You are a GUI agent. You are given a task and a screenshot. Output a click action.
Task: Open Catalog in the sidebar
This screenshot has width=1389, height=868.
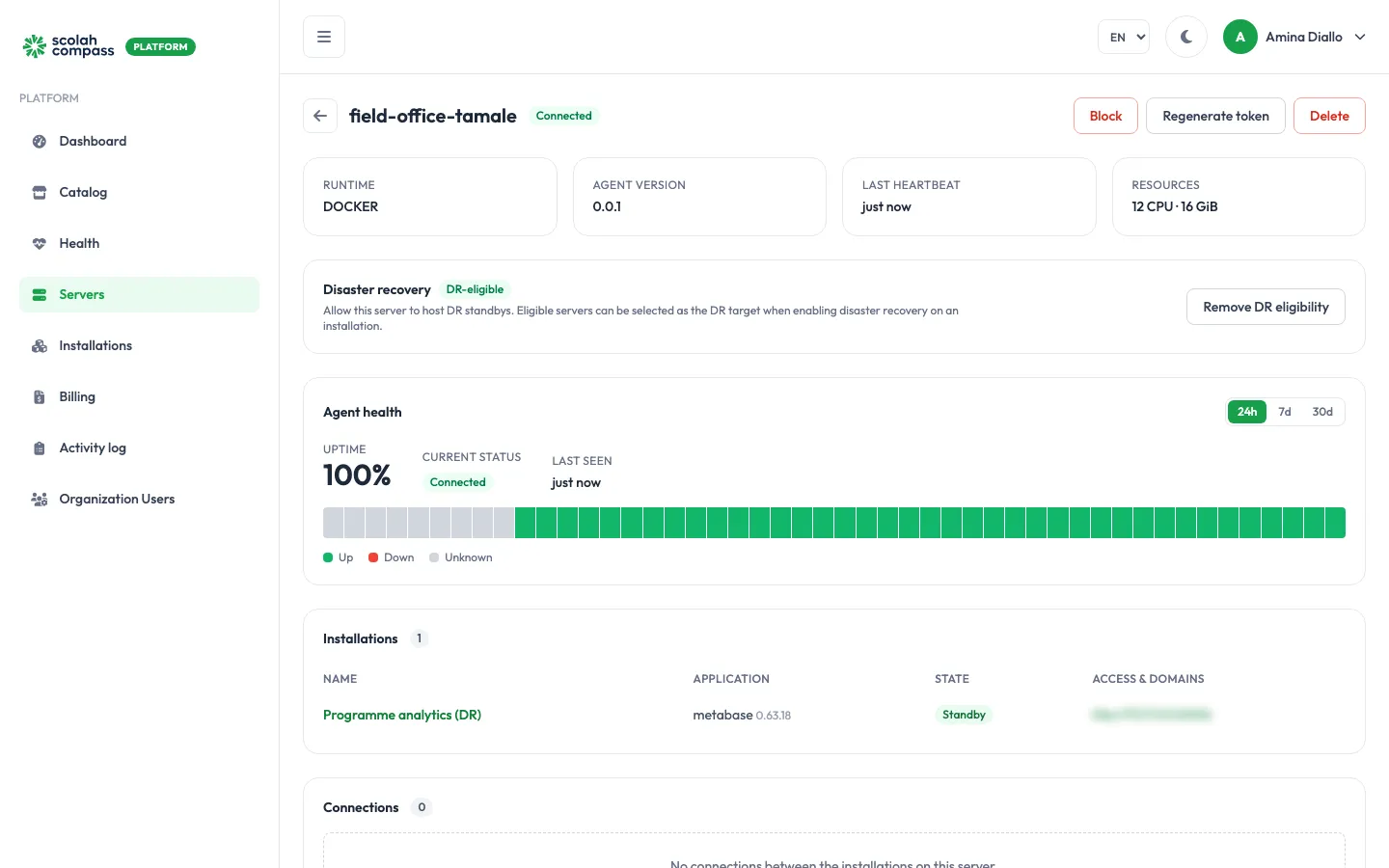139,192
